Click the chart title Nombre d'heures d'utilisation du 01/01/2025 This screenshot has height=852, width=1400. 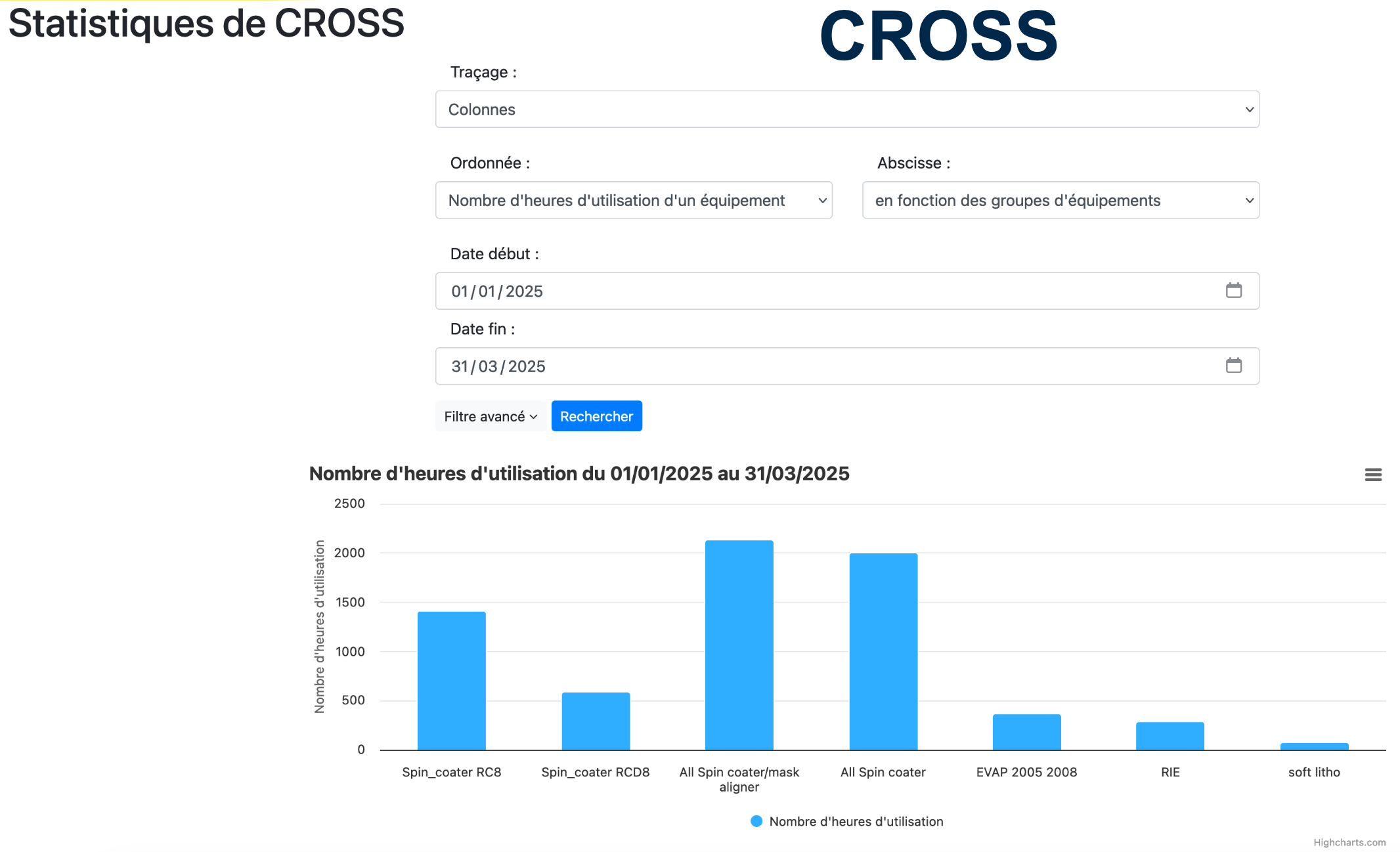click(x=579, y=473)
